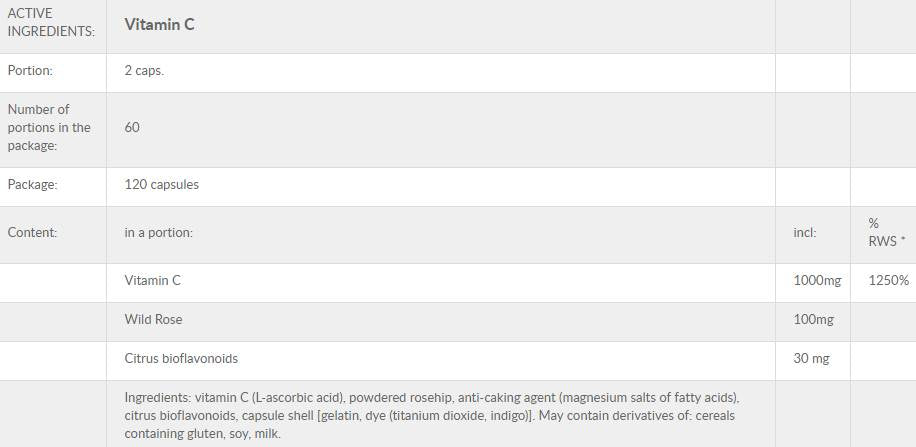The image size is (916, 447).
Task: Select the Wild Rose row name
Action: (x=153, y=320)
